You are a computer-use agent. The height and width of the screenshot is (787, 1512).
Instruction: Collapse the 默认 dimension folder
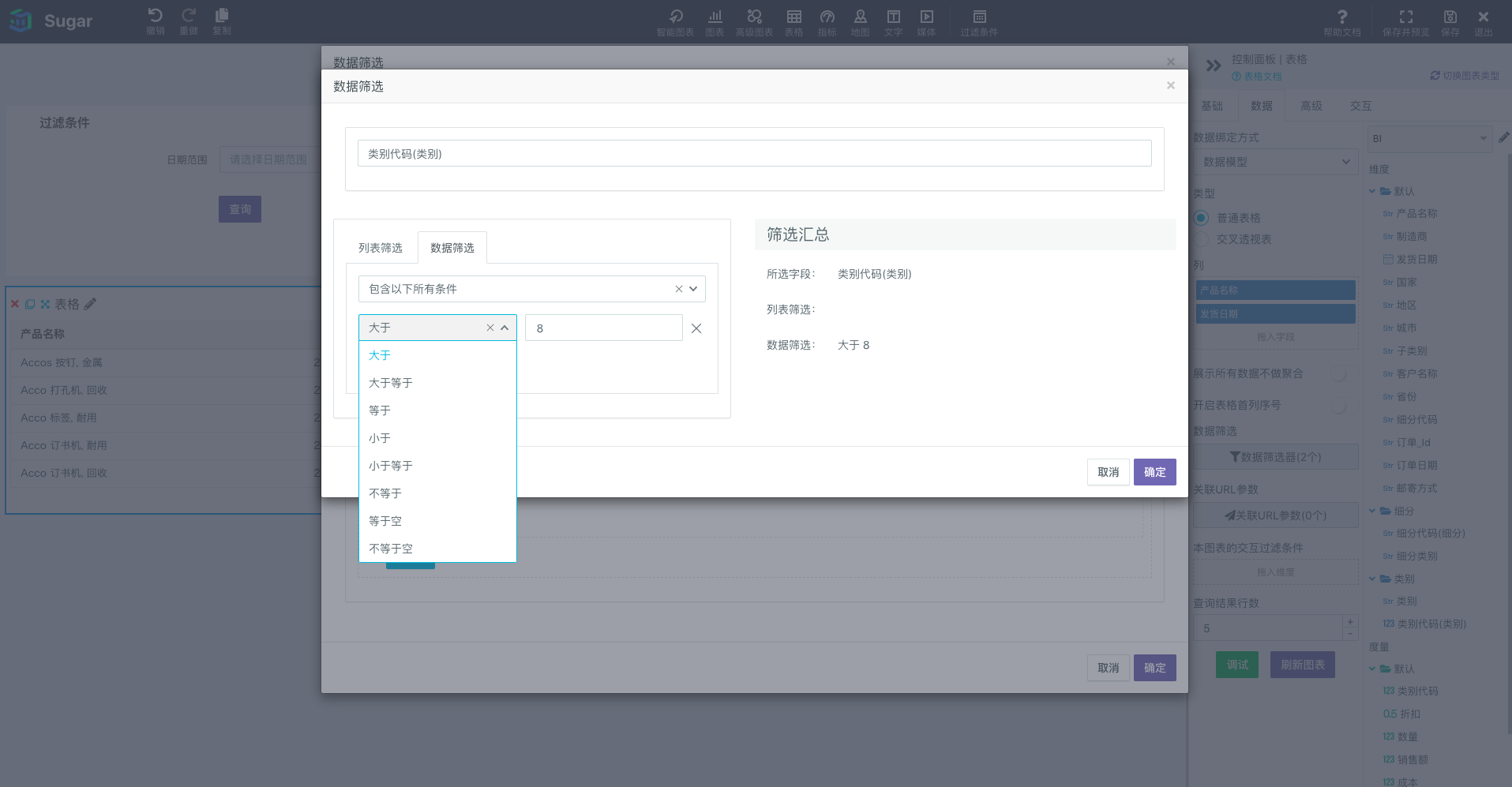point(1372,191)
